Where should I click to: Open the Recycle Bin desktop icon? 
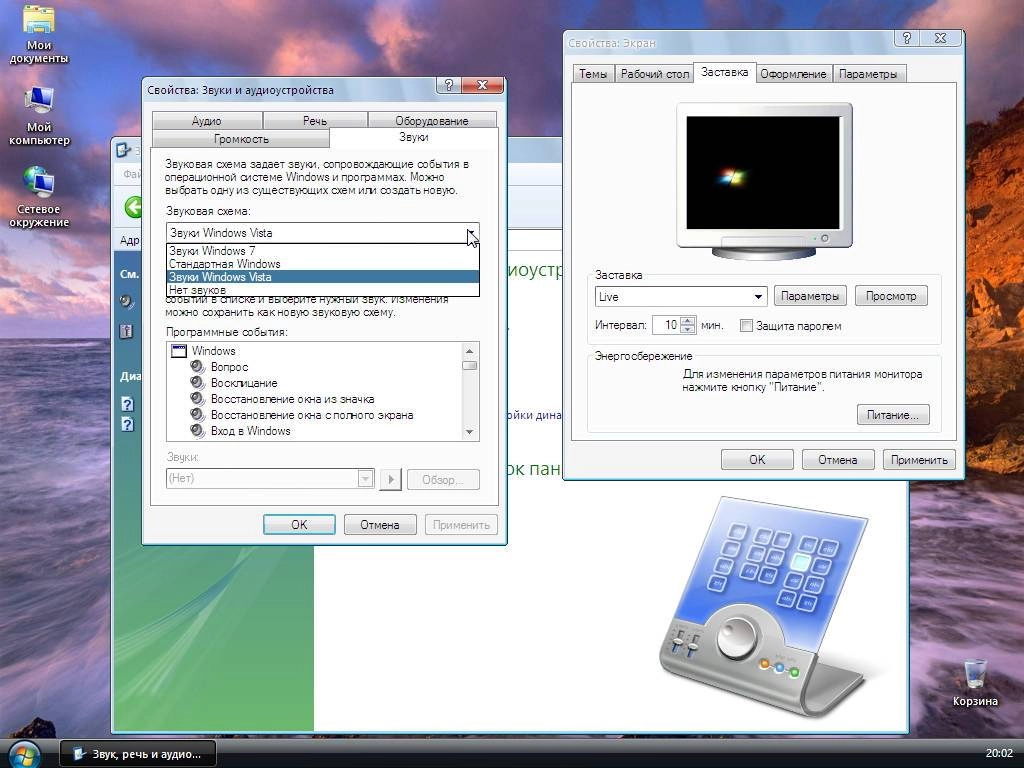click(974, 682)
